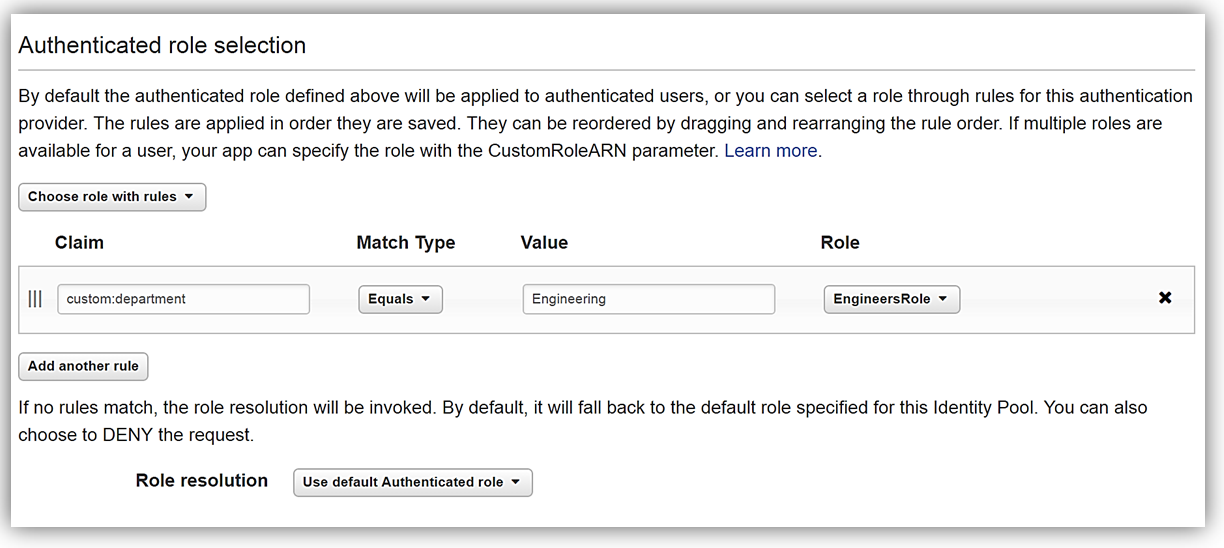The image size is (1224, 548).
Task: Follow the Learn more link
Action: pos(771,151)
